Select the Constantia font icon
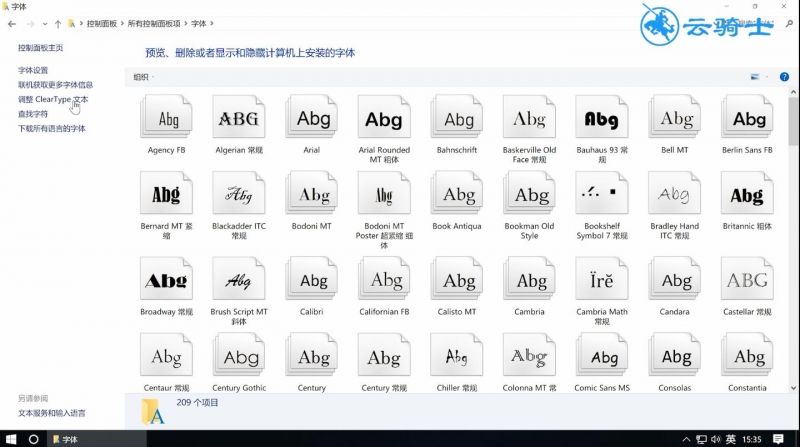The image size is (800, 447). [747, 355]
